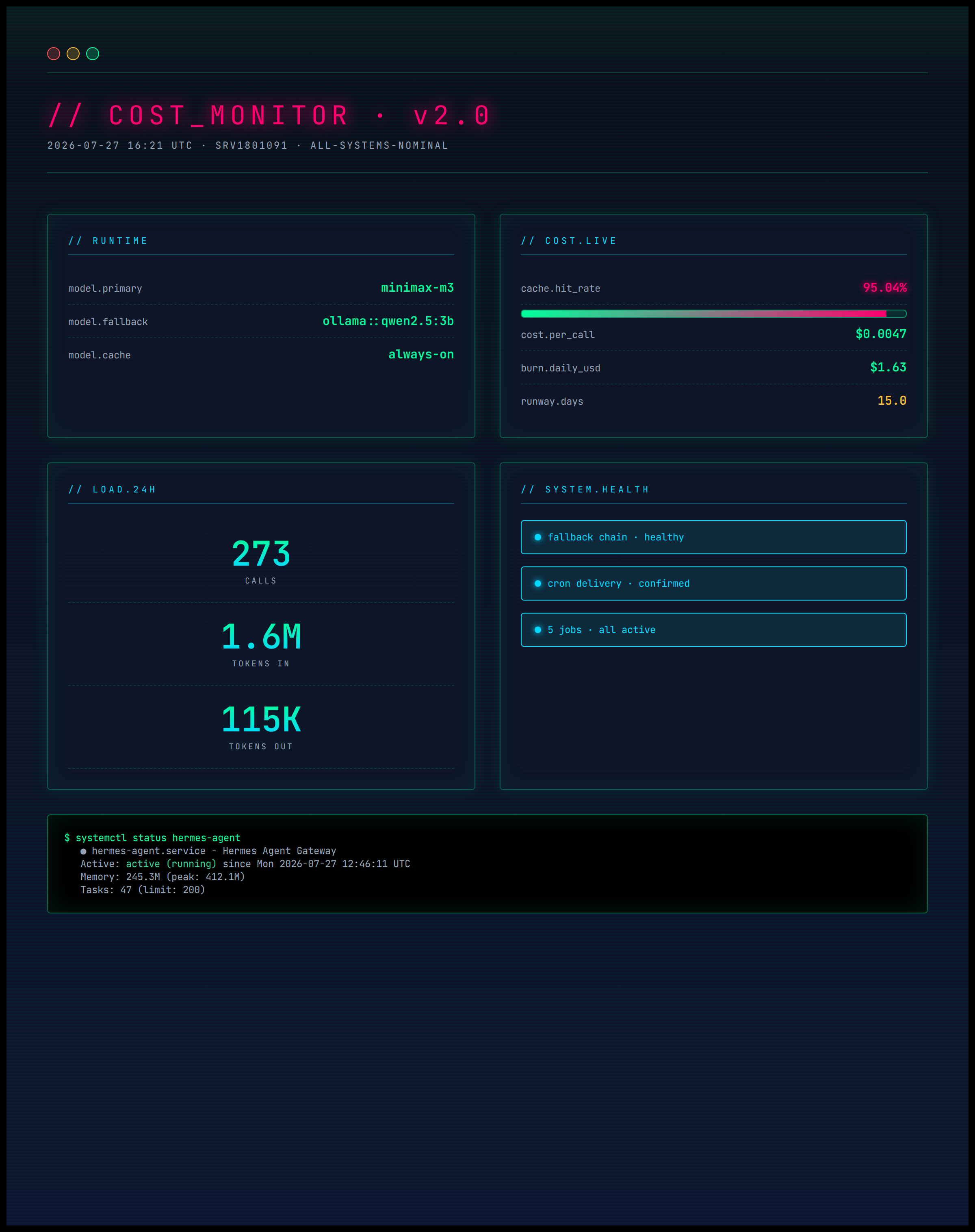Click the SYSTEM.HEALTH panel heading
975x1232 pixels.
[x=585, y=489]
